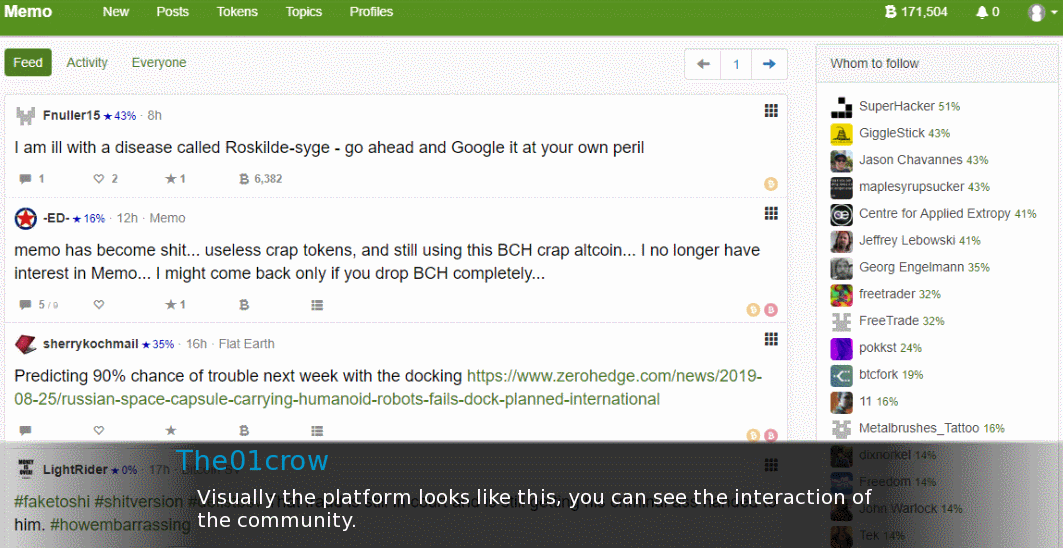Open Georg Engelmann's profile link
This screenshot has height=548, width=1063.
pos(911,267)
